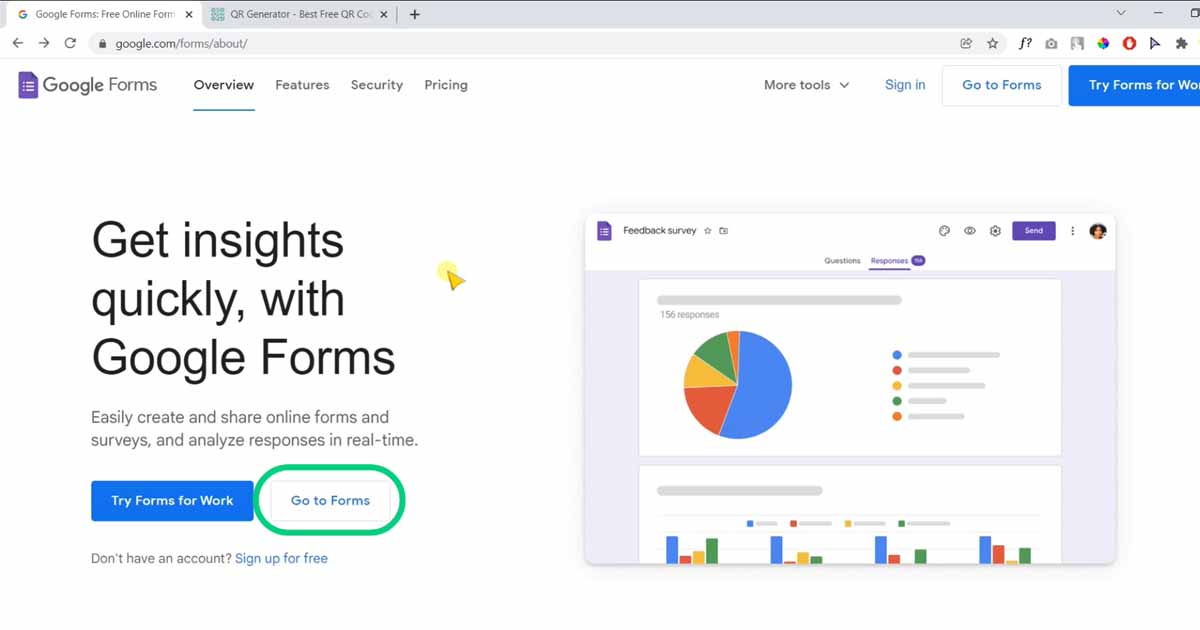Open the font finder 'f?' extension
The width and height of the screenshot is (1200, 630).
(1025, 43)
